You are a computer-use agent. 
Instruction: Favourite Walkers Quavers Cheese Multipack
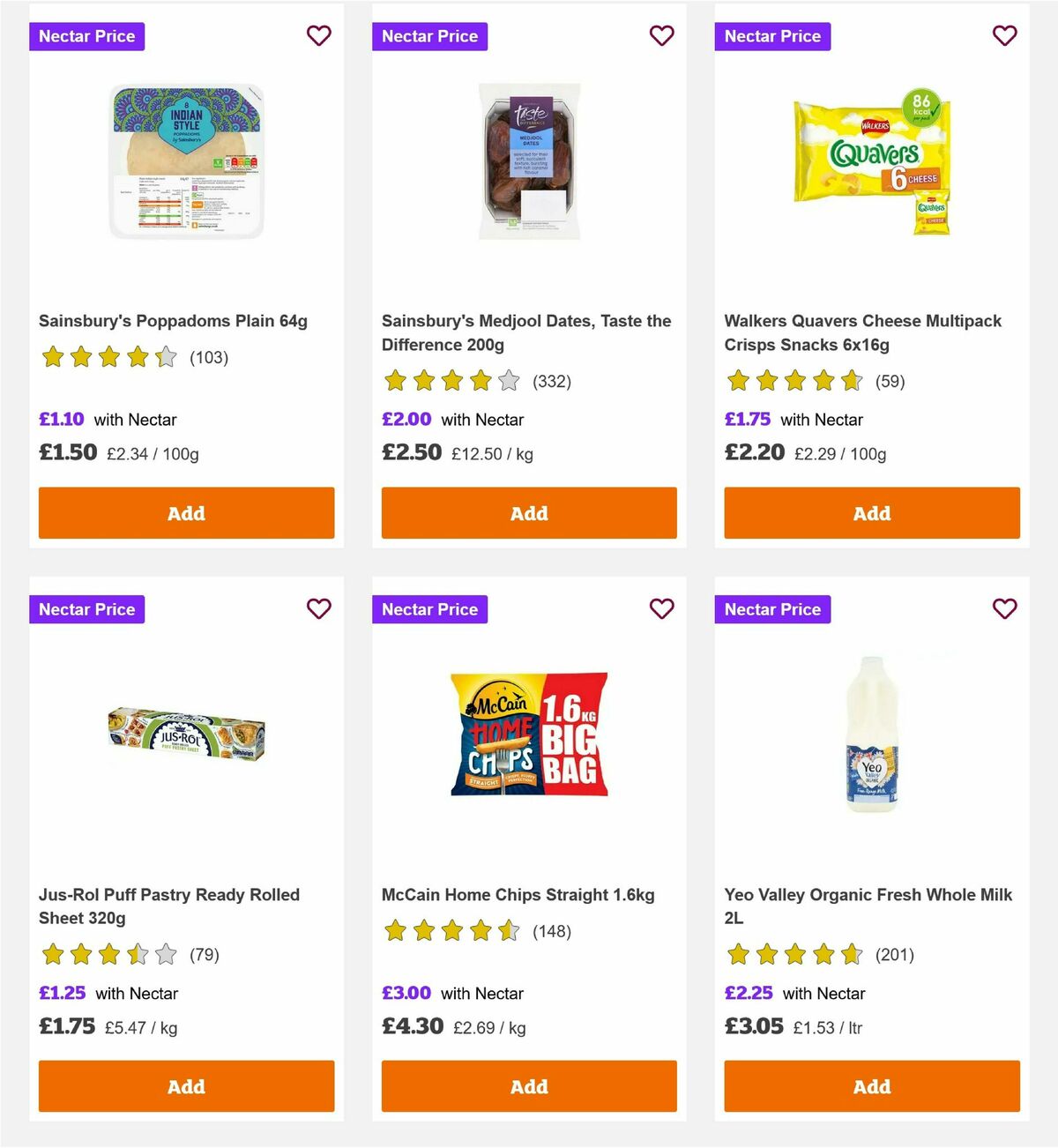(1004, 36)
